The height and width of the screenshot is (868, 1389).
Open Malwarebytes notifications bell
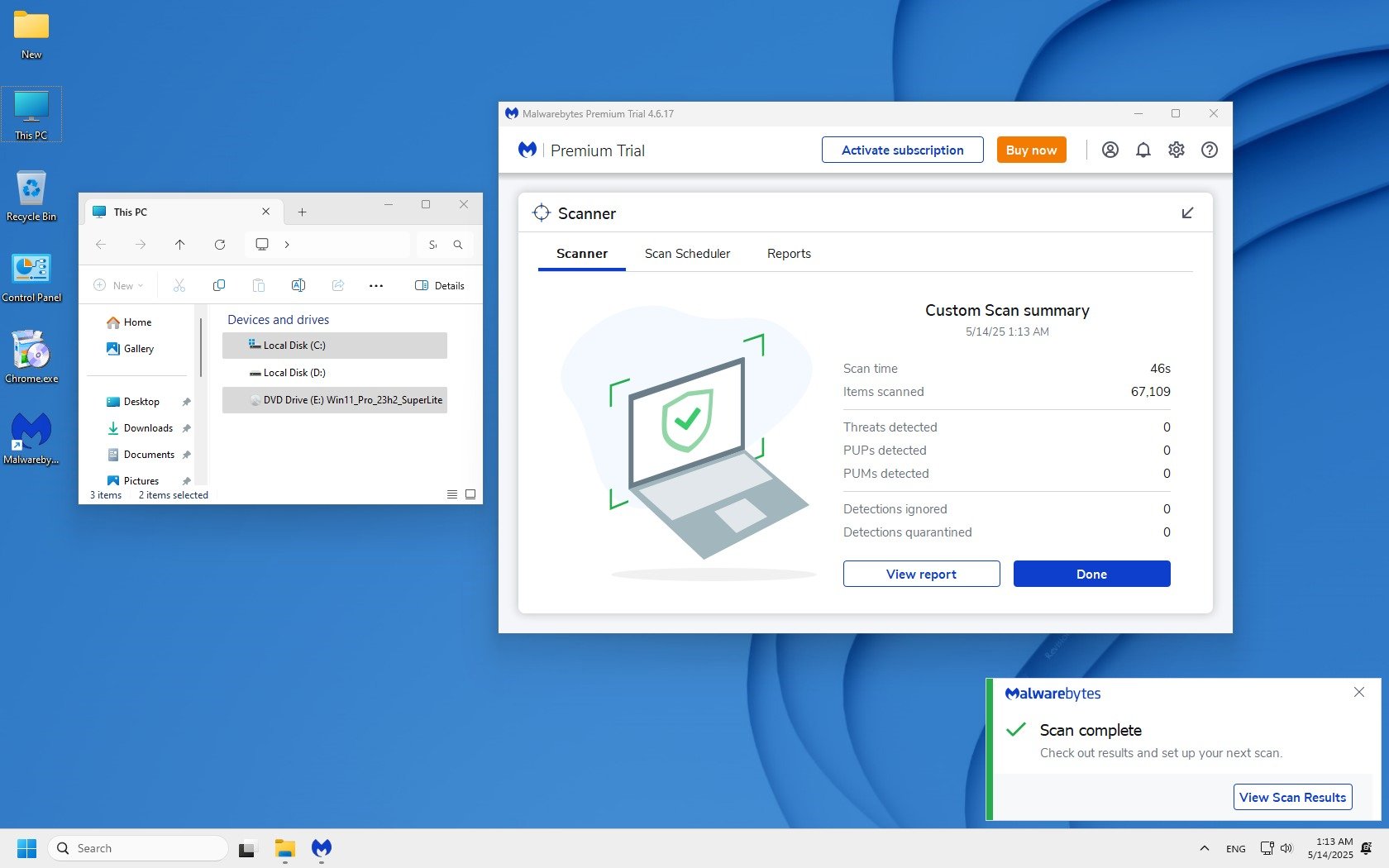point(1143,150)
